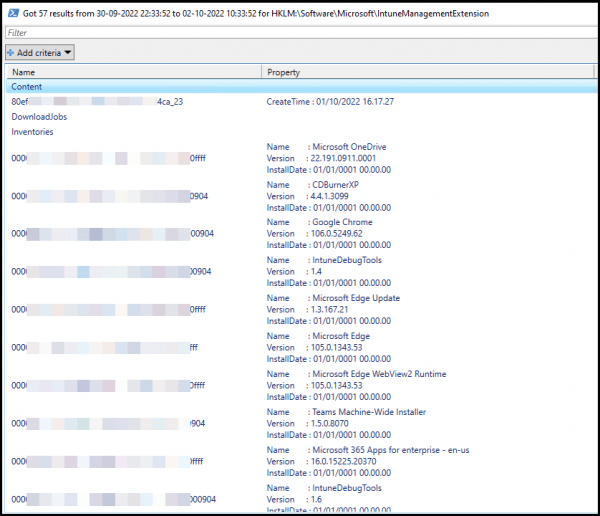The image size is (600, 516).
Task: Select the Inventories row
Action: 32,132
